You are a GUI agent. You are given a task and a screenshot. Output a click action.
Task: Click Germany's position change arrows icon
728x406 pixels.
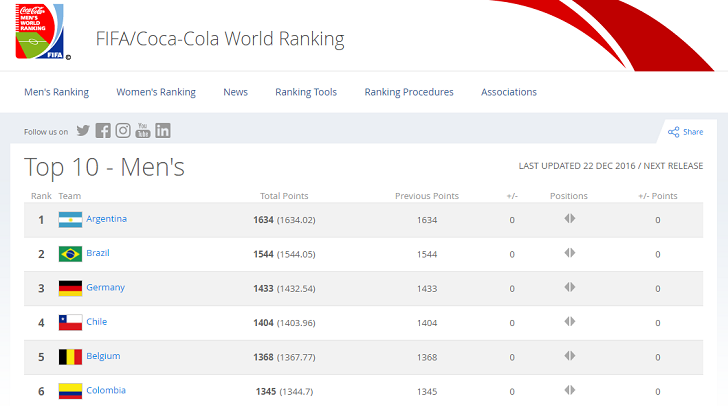click(x=570, y=287)
